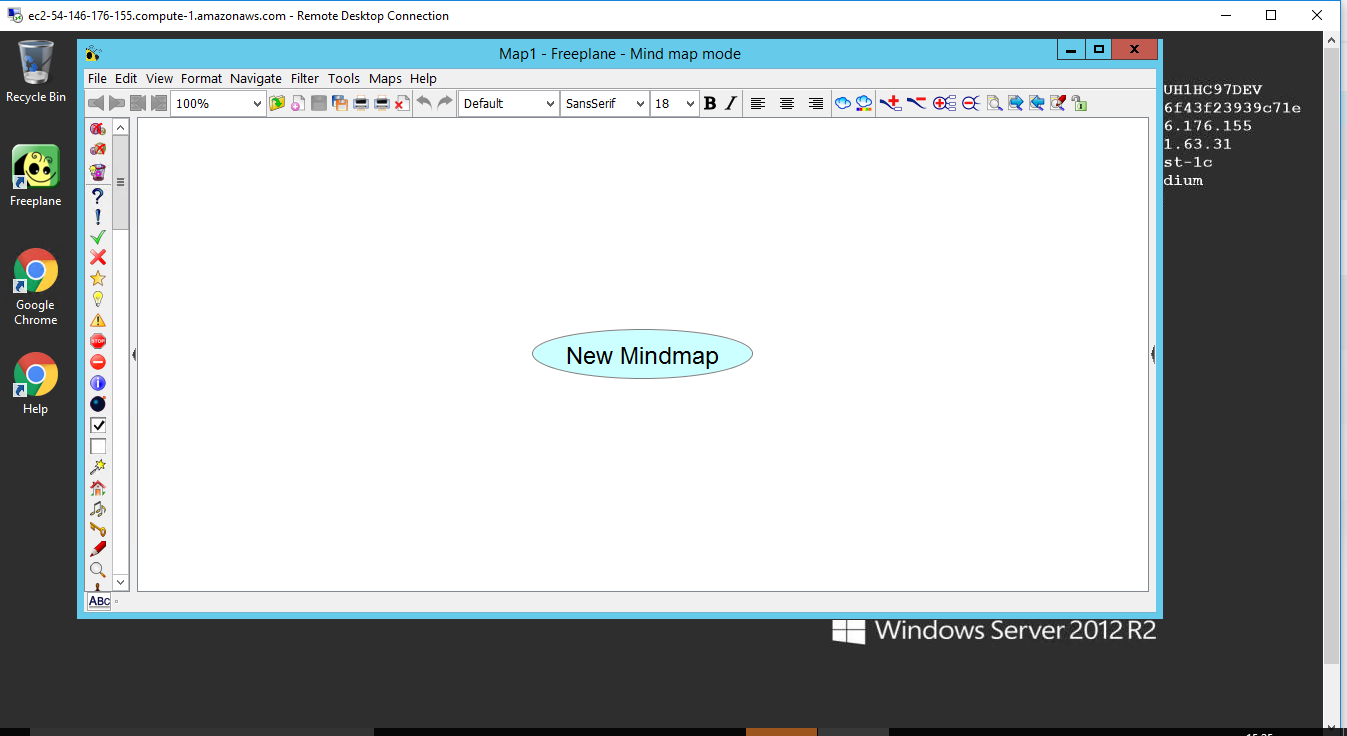This screenshot has height=736, width=1347.
Task: Select the light bulb idea icon
Action: tap(97, 299)
